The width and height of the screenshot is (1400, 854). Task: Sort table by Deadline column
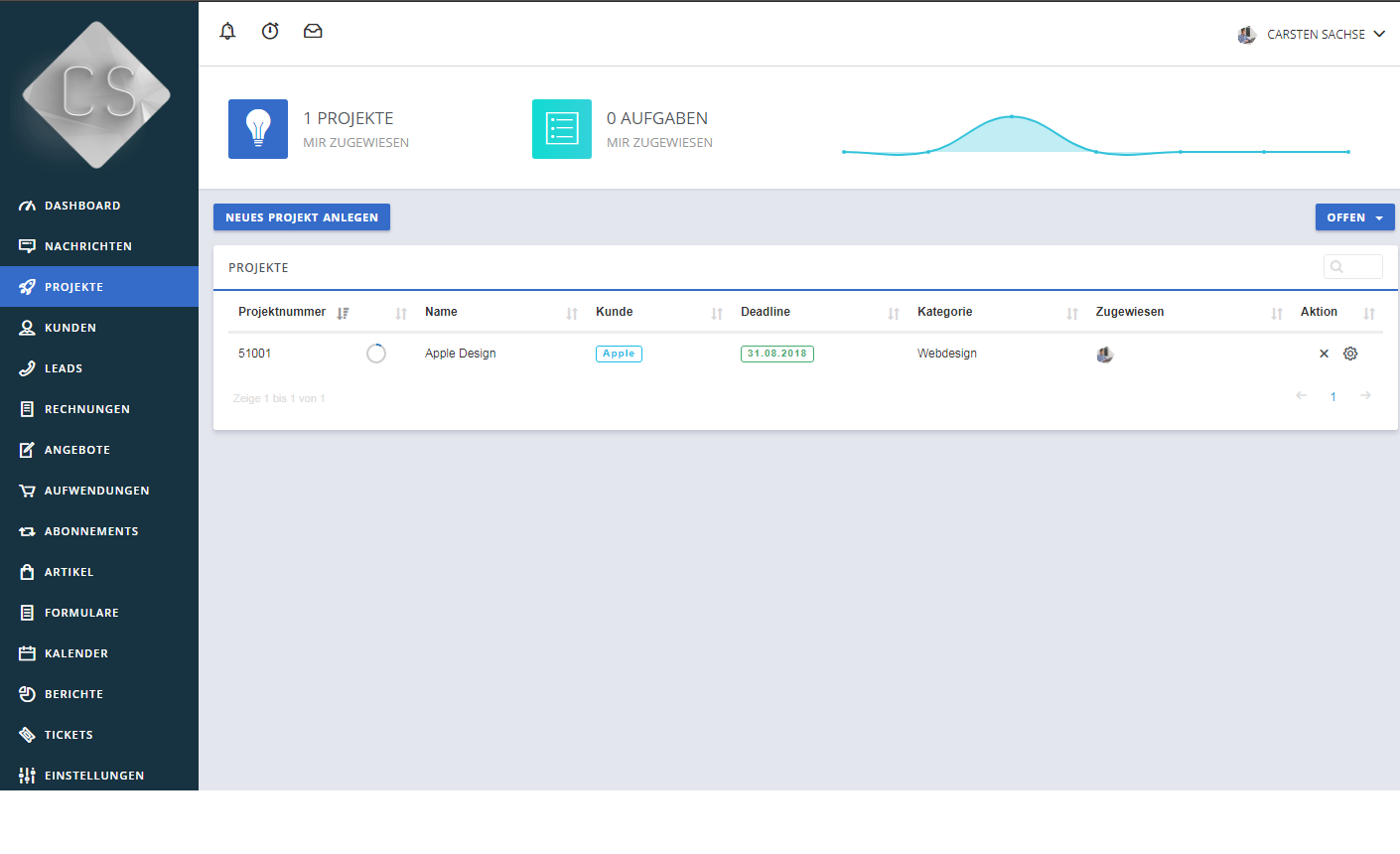pyautogui.click(x=766, y=313)
